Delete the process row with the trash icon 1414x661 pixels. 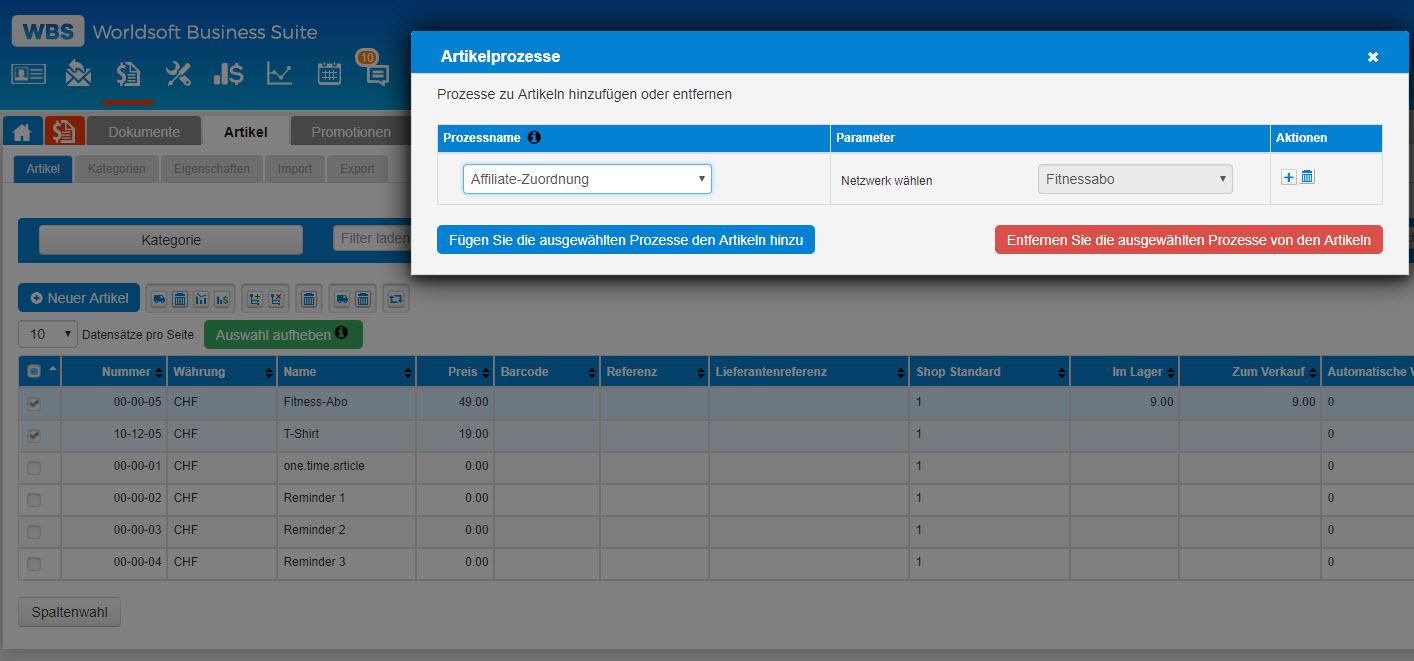pos(1307,177)
